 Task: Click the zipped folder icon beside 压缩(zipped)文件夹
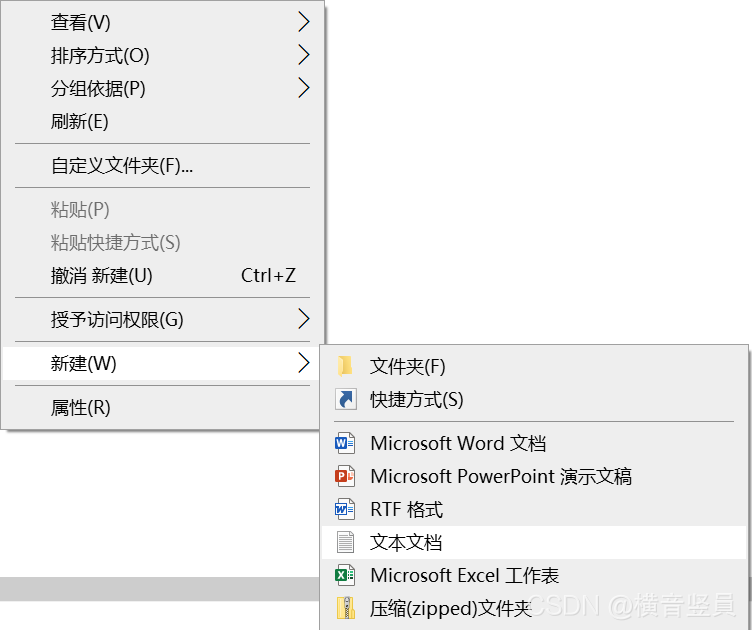[x=345, y=608]
